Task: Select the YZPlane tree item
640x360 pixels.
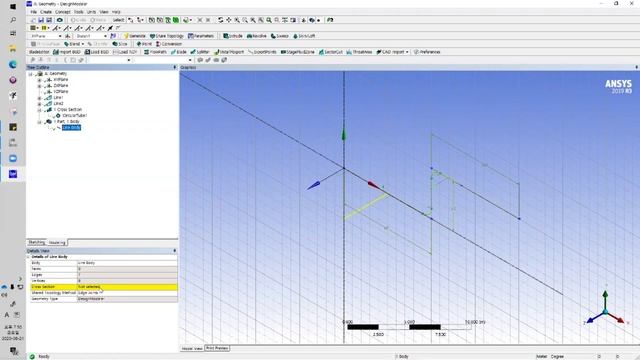Action: 61,92
